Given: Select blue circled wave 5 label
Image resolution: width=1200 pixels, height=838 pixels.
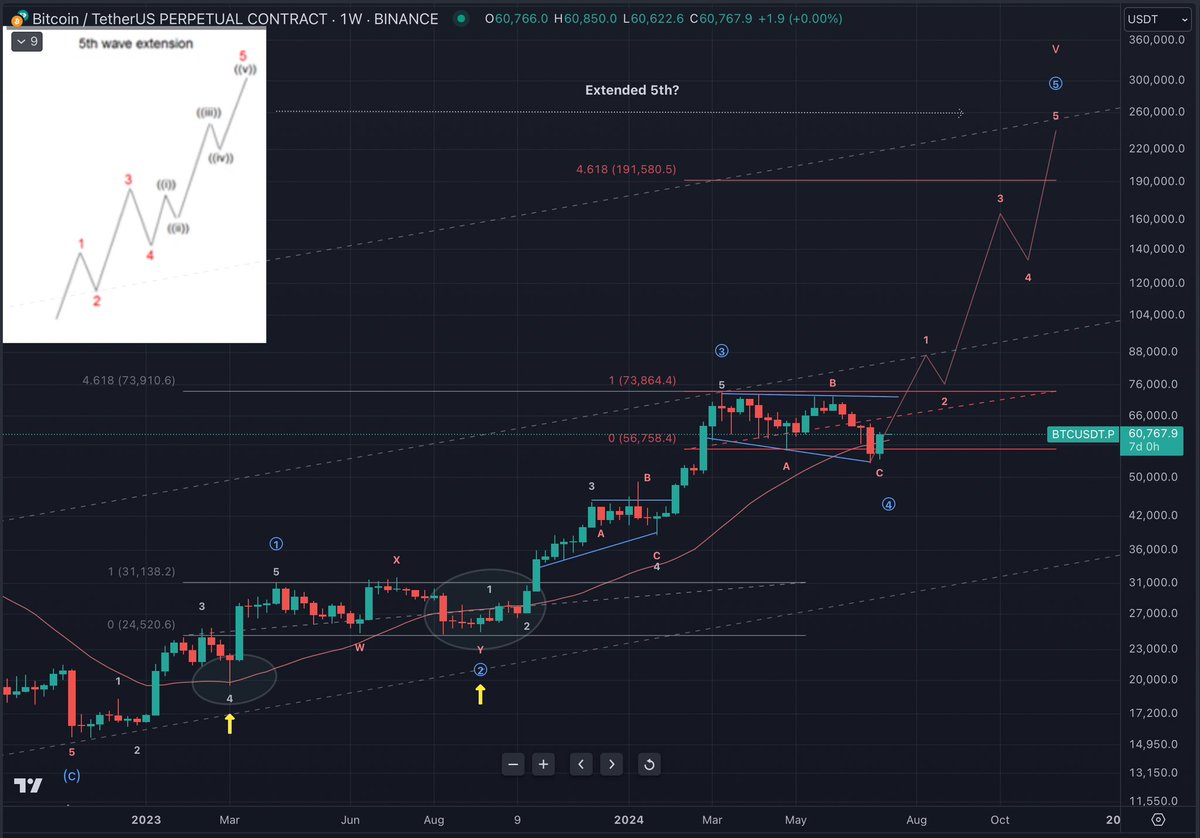Looking at the screenshot, I should point(1056,84).
